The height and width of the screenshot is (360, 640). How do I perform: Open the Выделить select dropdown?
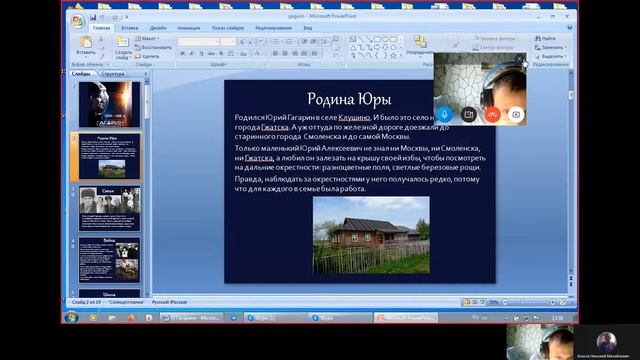point(551,56)
